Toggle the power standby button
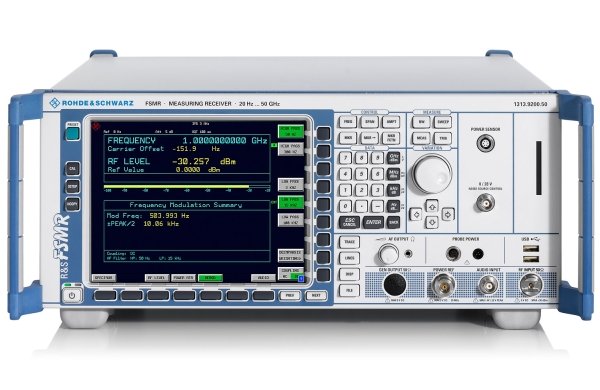 coord(72,295)
